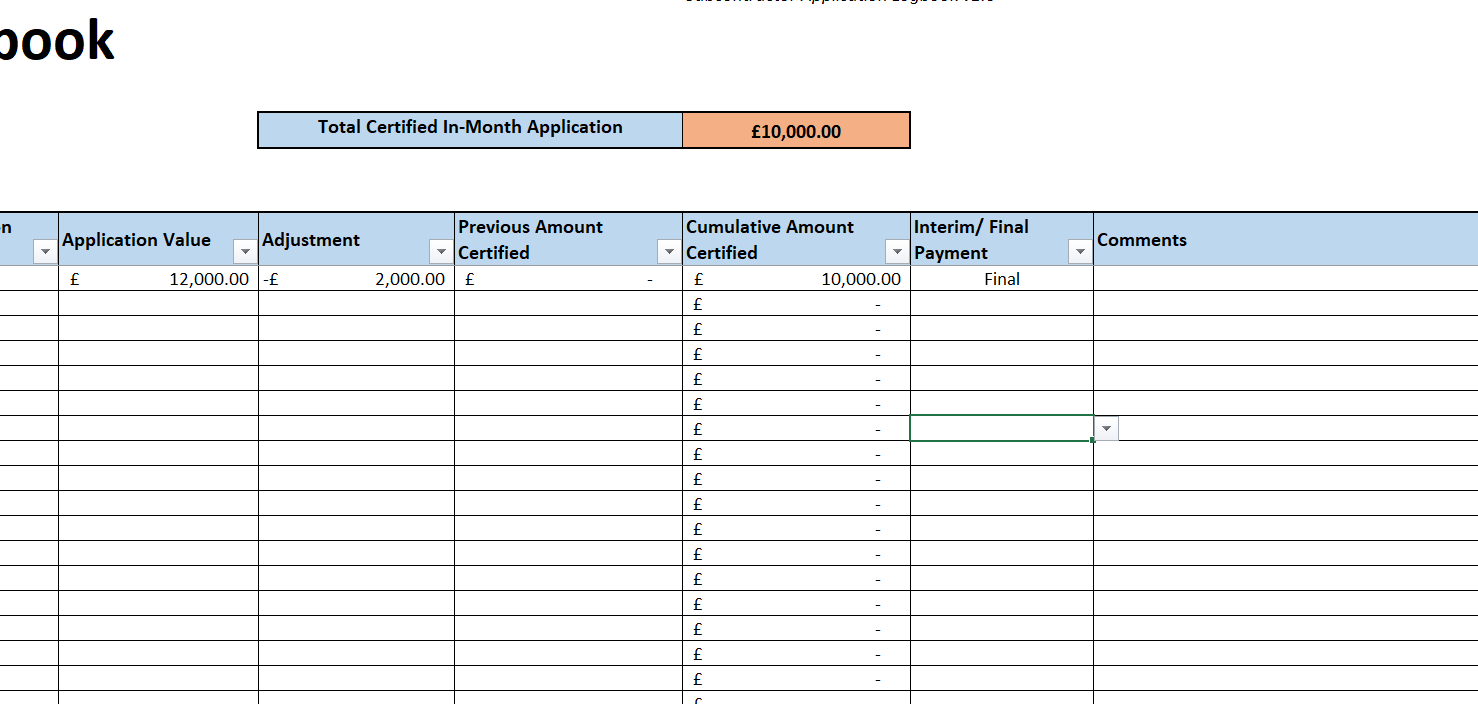Image resolution: width=1478 pixels, height=704 pixels.
Task: Select the 10,000.00 Cumulative Amount cell
Action: [796, 279]
